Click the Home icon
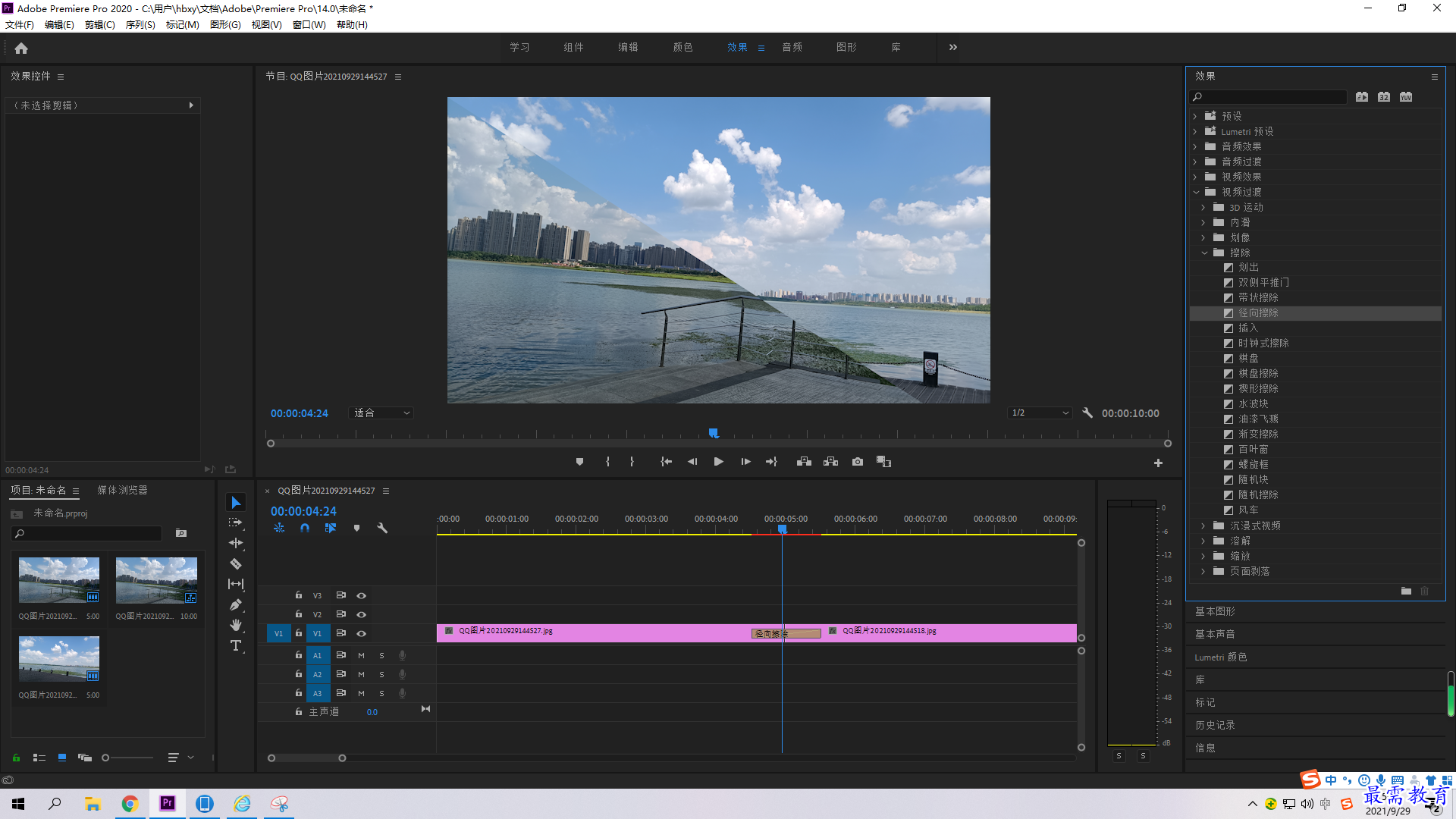The image size is (1456, 819). pos(21,48)
